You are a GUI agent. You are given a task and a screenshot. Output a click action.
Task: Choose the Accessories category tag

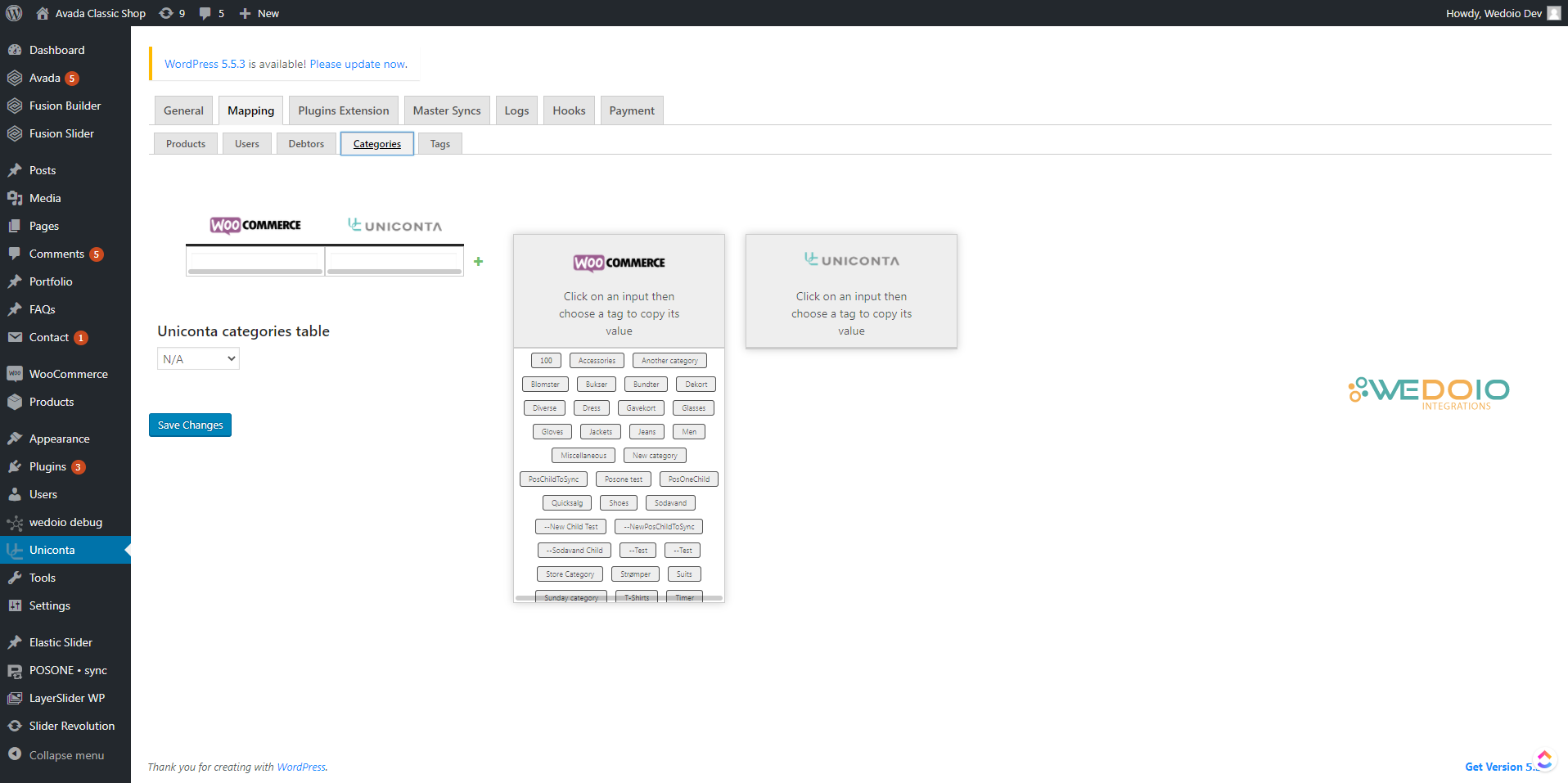597,361
